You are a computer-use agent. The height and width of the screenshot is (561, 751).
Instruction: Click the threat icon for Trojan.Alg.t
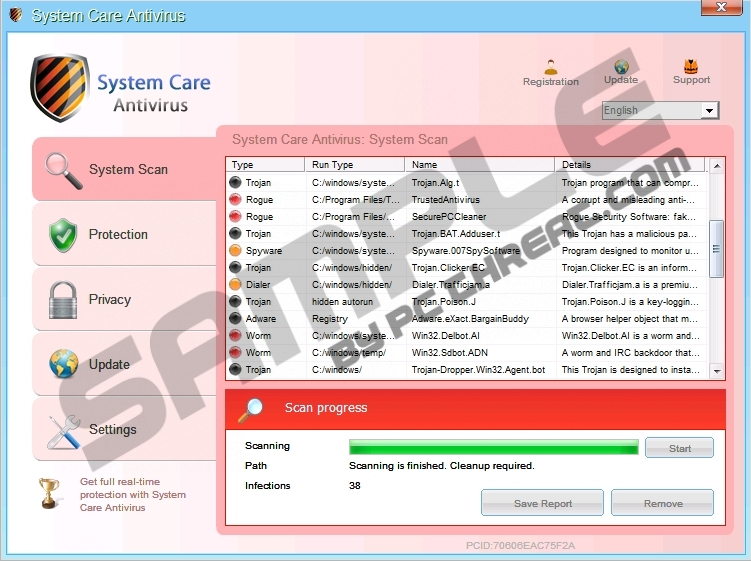coord(235,183)
